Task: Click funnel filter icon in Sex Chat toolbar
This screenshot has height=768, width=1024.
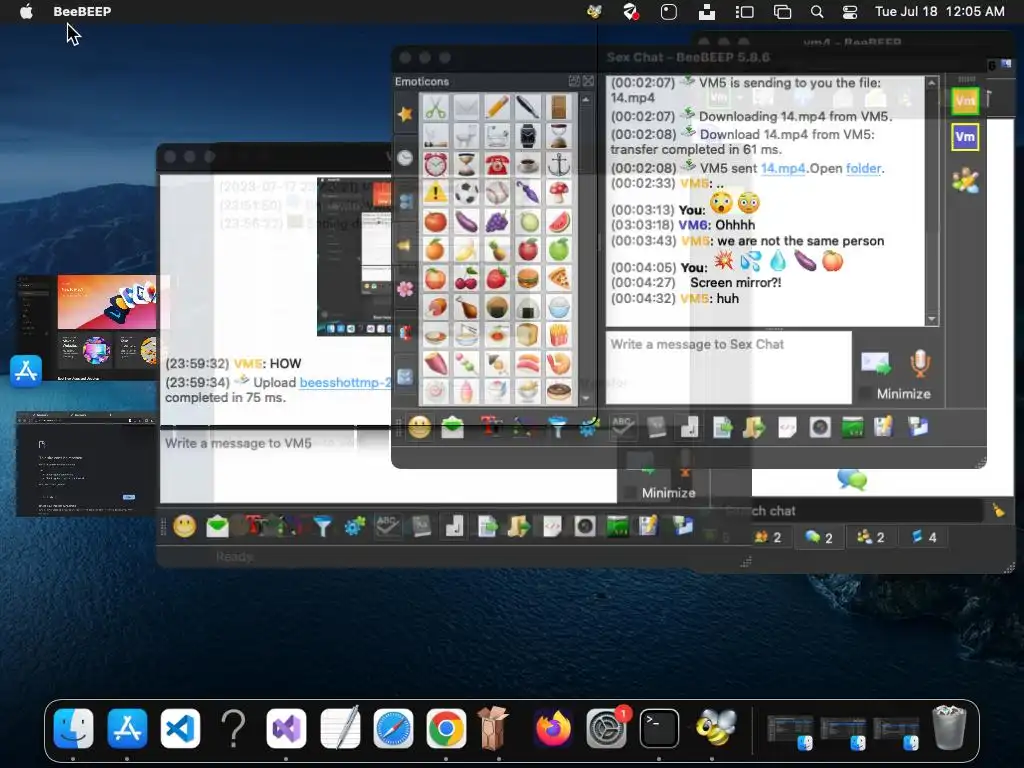Action: pos(557,428)
